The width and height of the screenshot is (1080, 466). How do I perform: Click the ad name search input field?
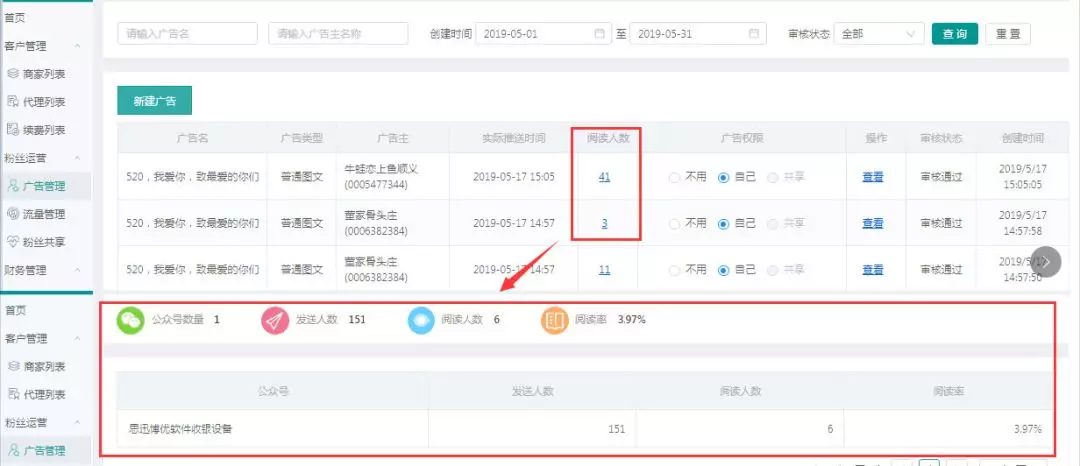coord(187,33)
